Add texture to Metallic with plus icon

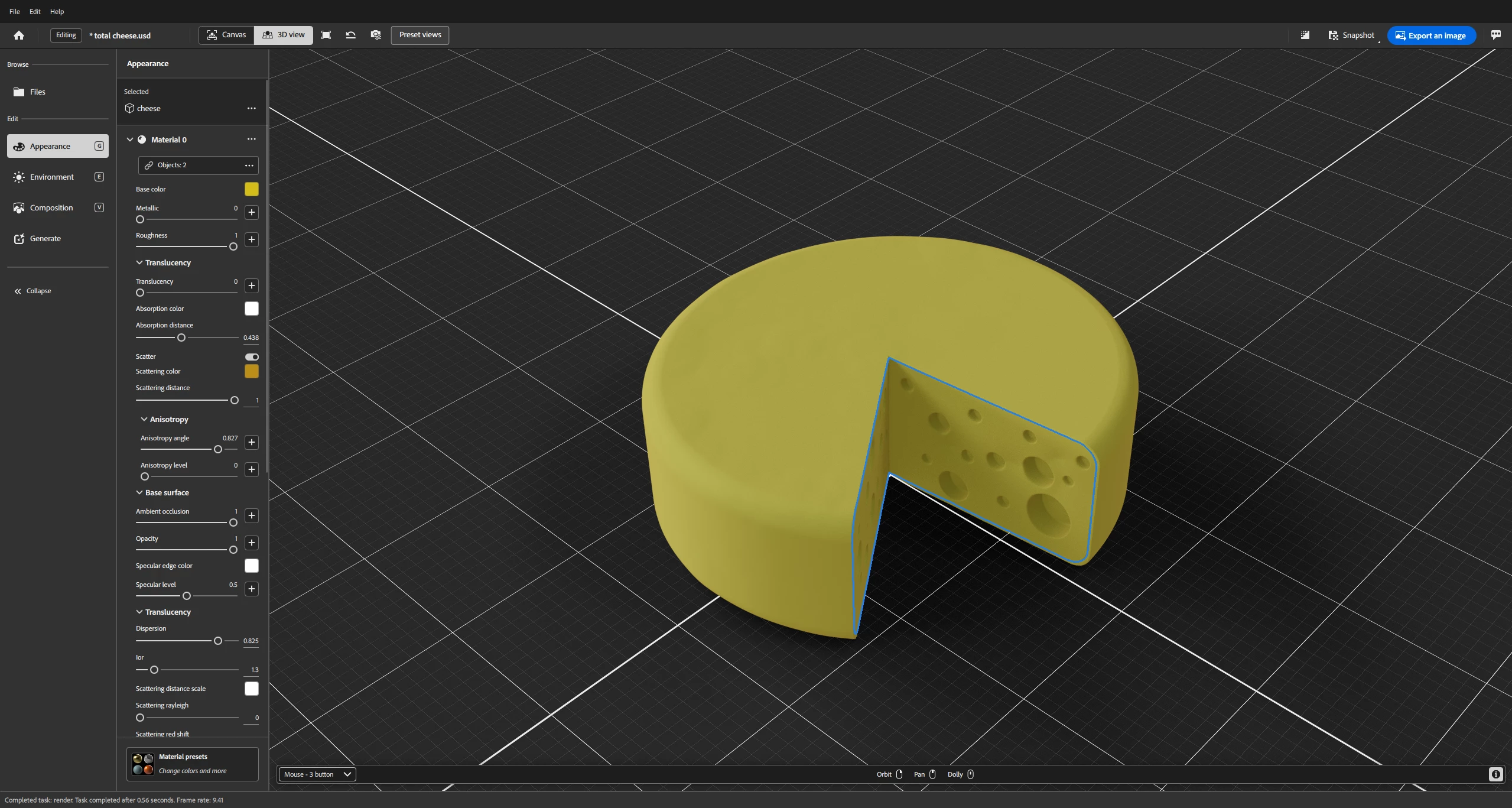pos(251,212)
